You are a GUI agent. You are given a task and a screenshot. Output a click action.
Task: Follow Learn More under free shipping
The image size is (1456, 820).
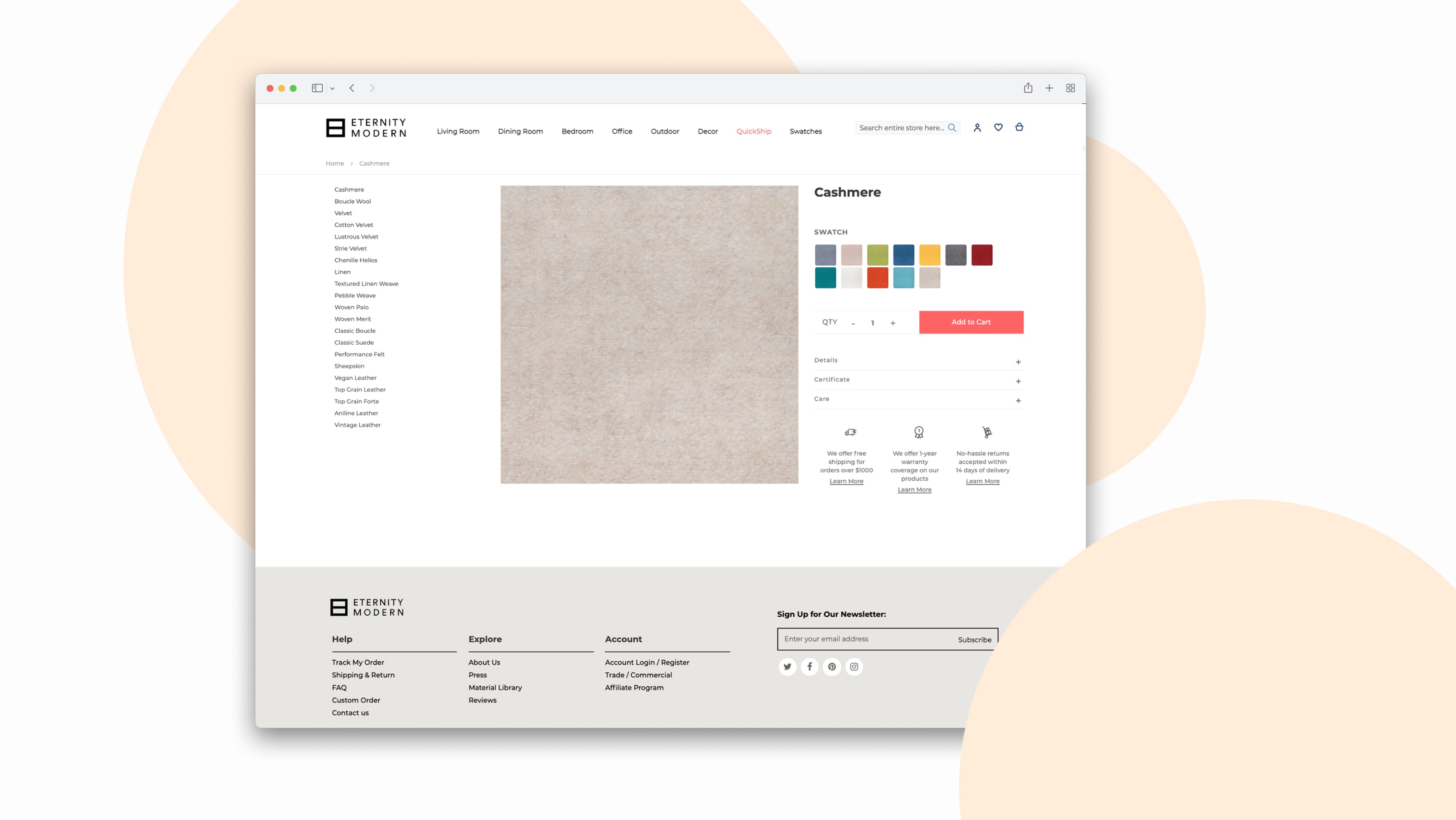pyautogui.click(x=847, y=482)
